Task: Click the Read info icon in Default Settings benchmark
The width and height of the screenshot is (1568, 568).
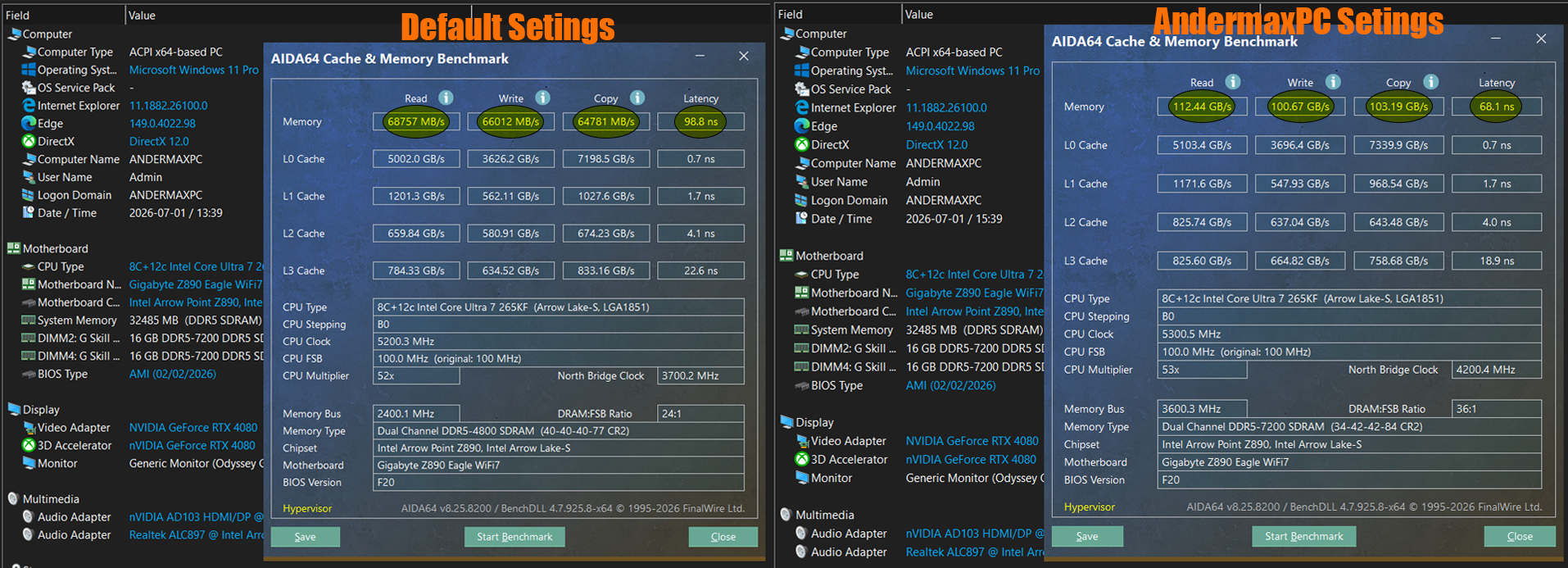Action: (x=446, y=98)
